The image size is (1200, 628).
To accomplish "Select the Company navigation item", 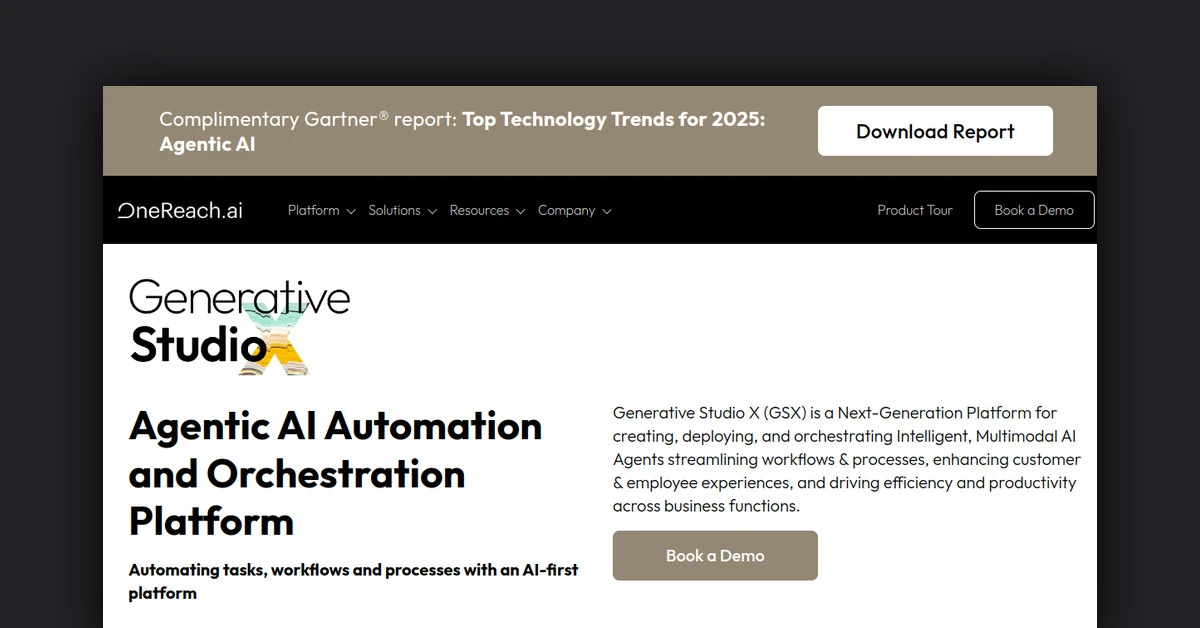I will pos(566,210).
